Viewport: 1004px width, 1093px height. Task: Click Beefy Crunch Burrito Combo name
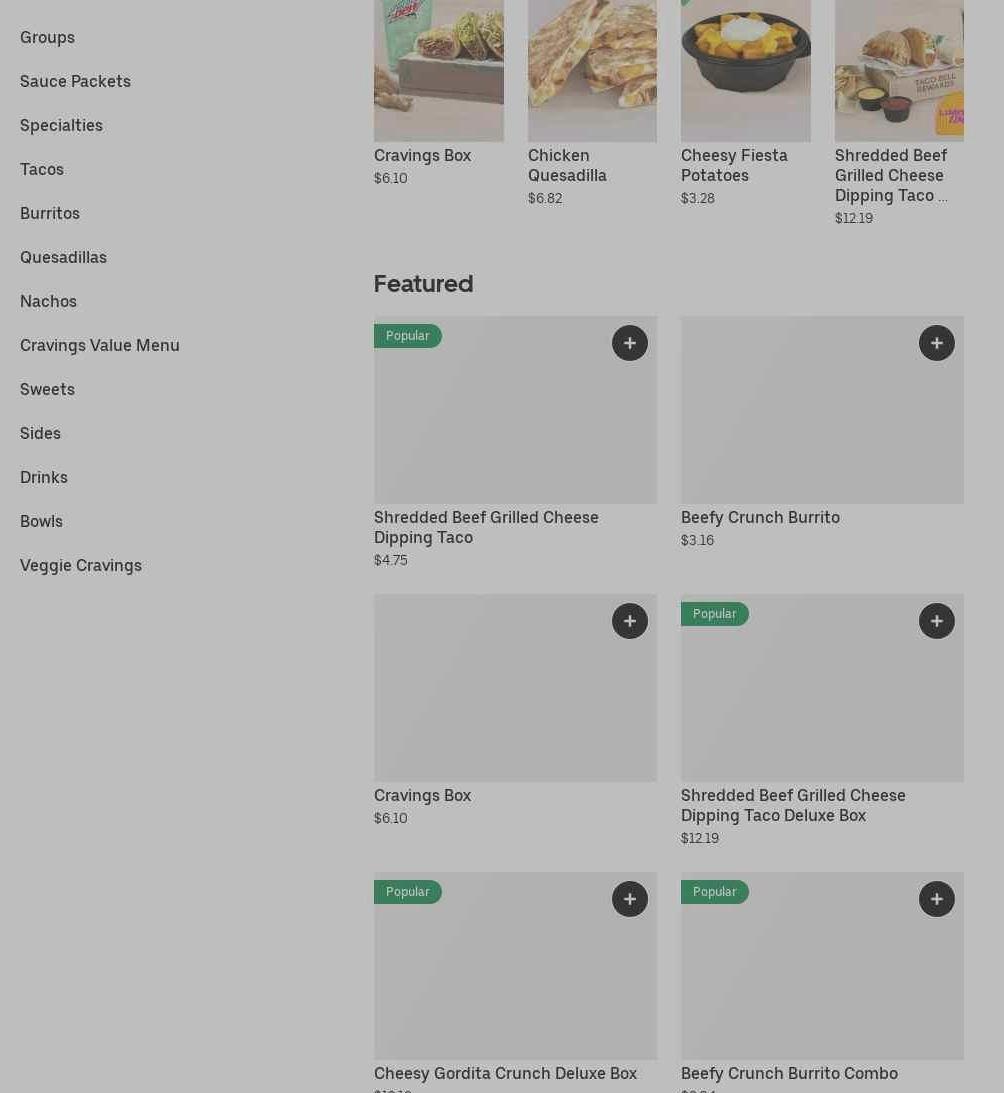pyautogui.click(x=789, y=1073)
